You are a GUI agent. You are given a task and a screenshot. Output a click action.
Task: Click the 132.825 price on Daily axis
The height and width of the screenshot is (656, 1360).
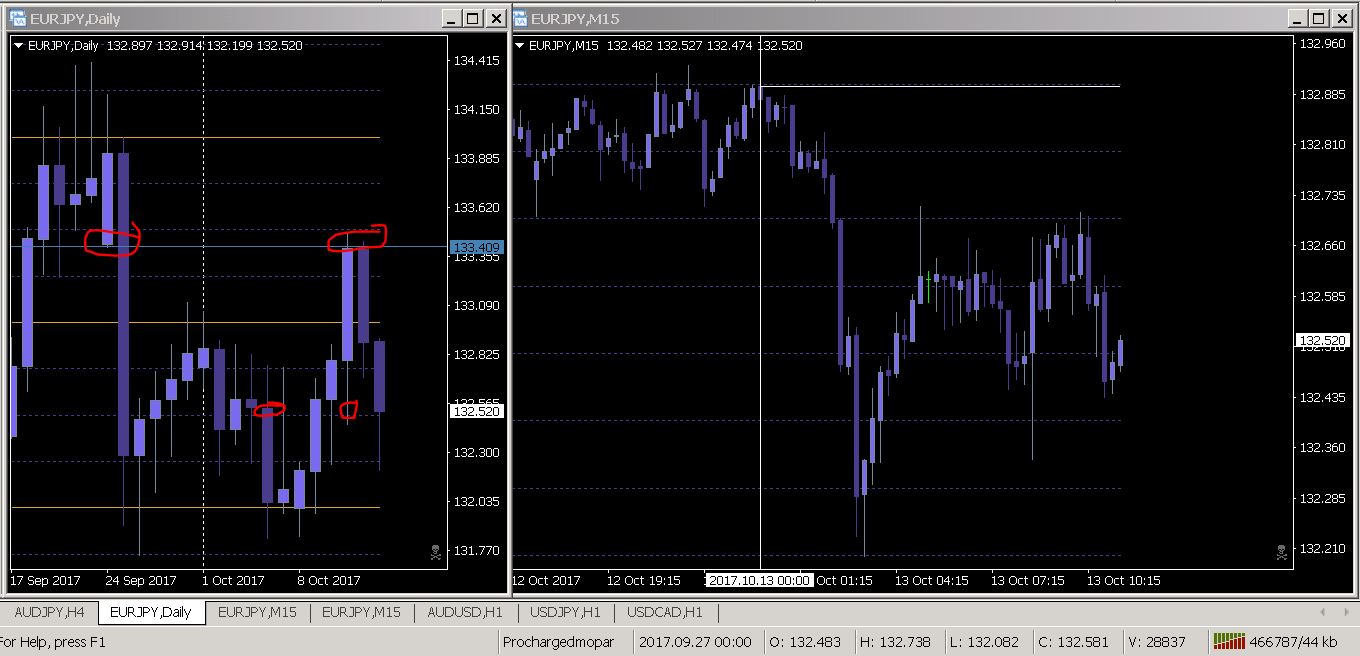(476, 355)
